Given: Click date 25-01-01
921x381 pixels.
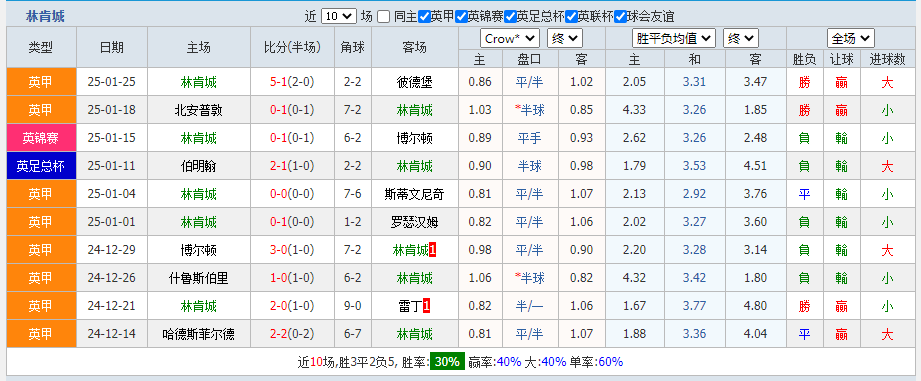Looking at the screenshot, I should 111,222.
